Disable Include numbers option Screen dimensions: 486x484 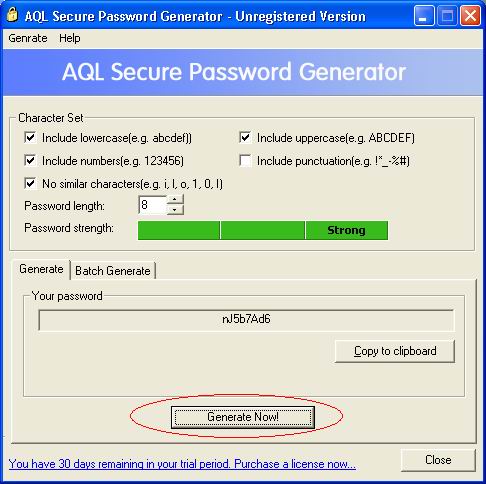(x=30, y=160)
